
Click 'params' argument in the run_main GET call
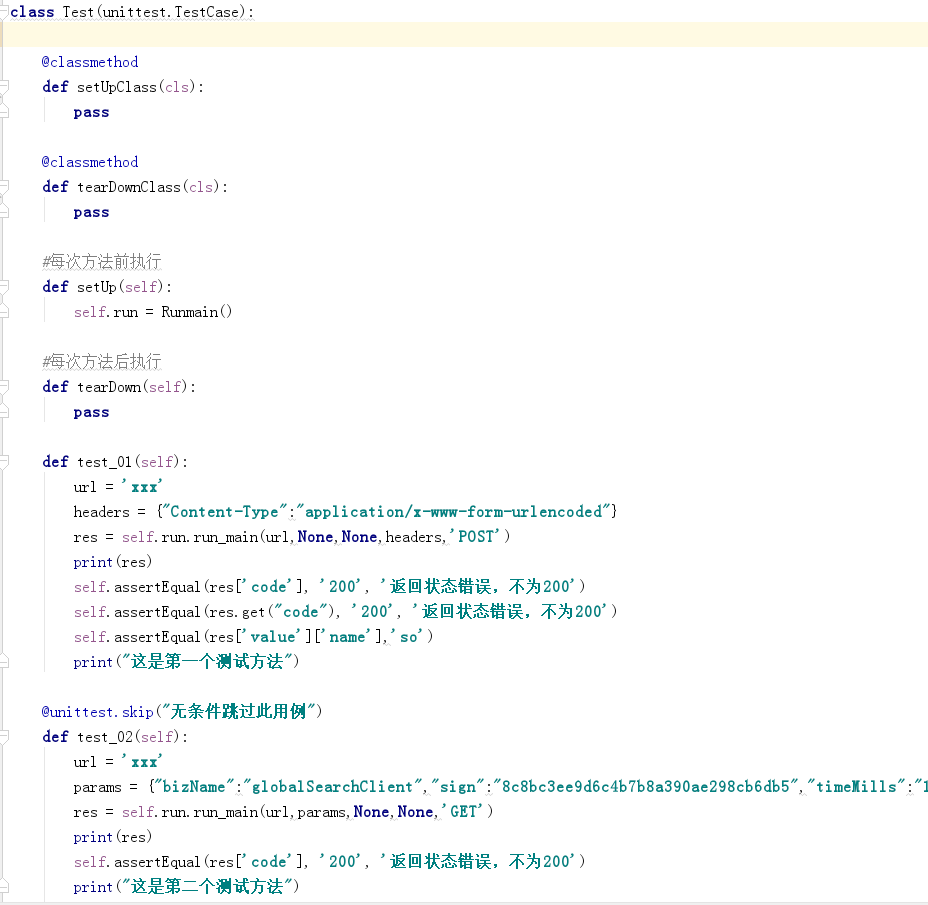pos(321,812)
